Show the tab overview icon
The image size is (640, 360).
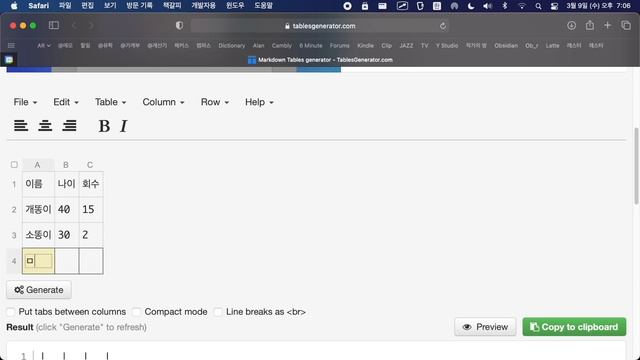pyautogui.click(x=626, y=25)
